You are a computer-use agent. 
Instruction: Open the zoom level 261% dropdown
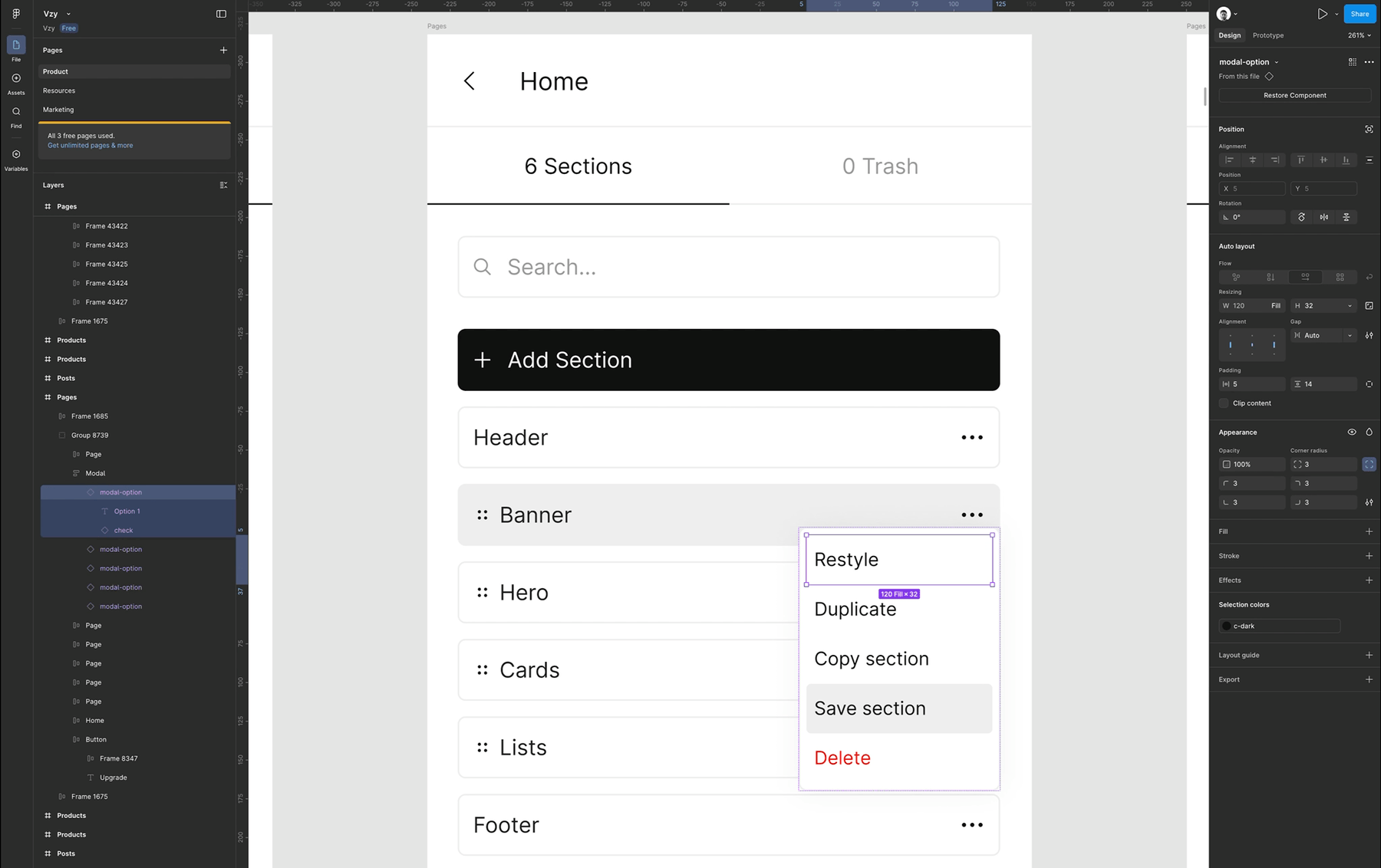(1359, 35)
